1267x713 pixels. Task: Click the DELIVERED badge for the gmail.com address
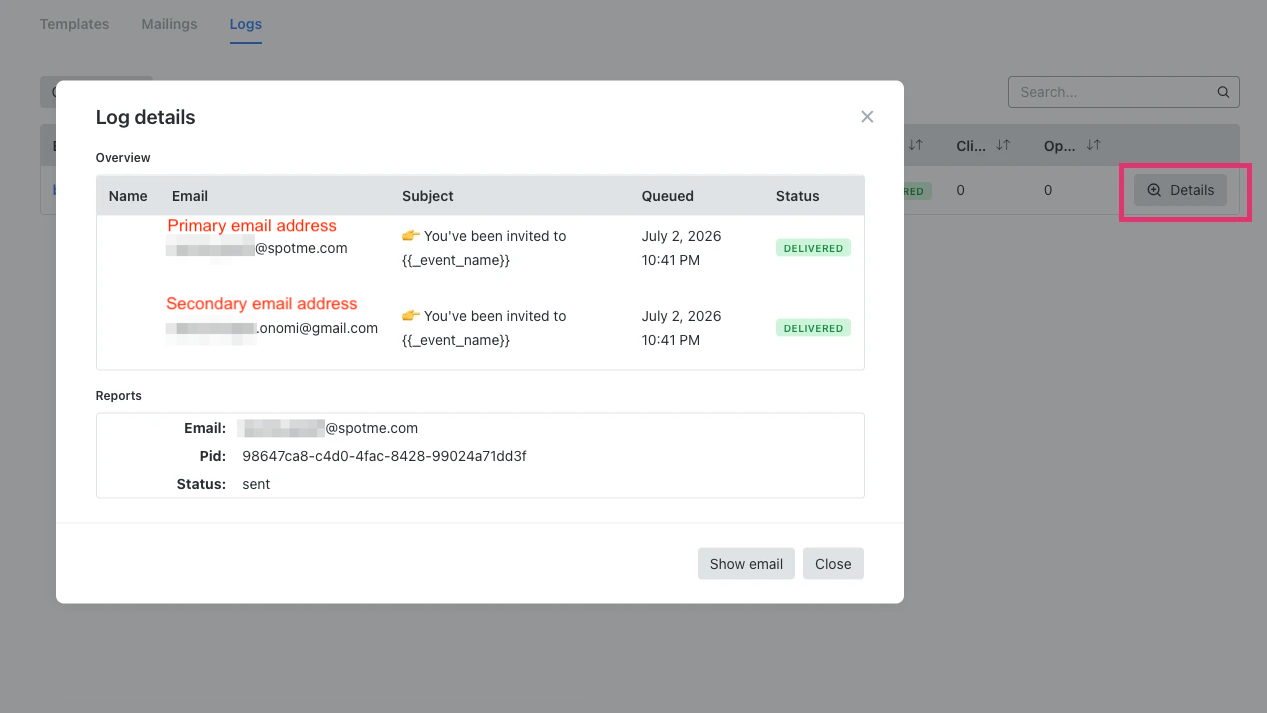click(x=813, y=328)
